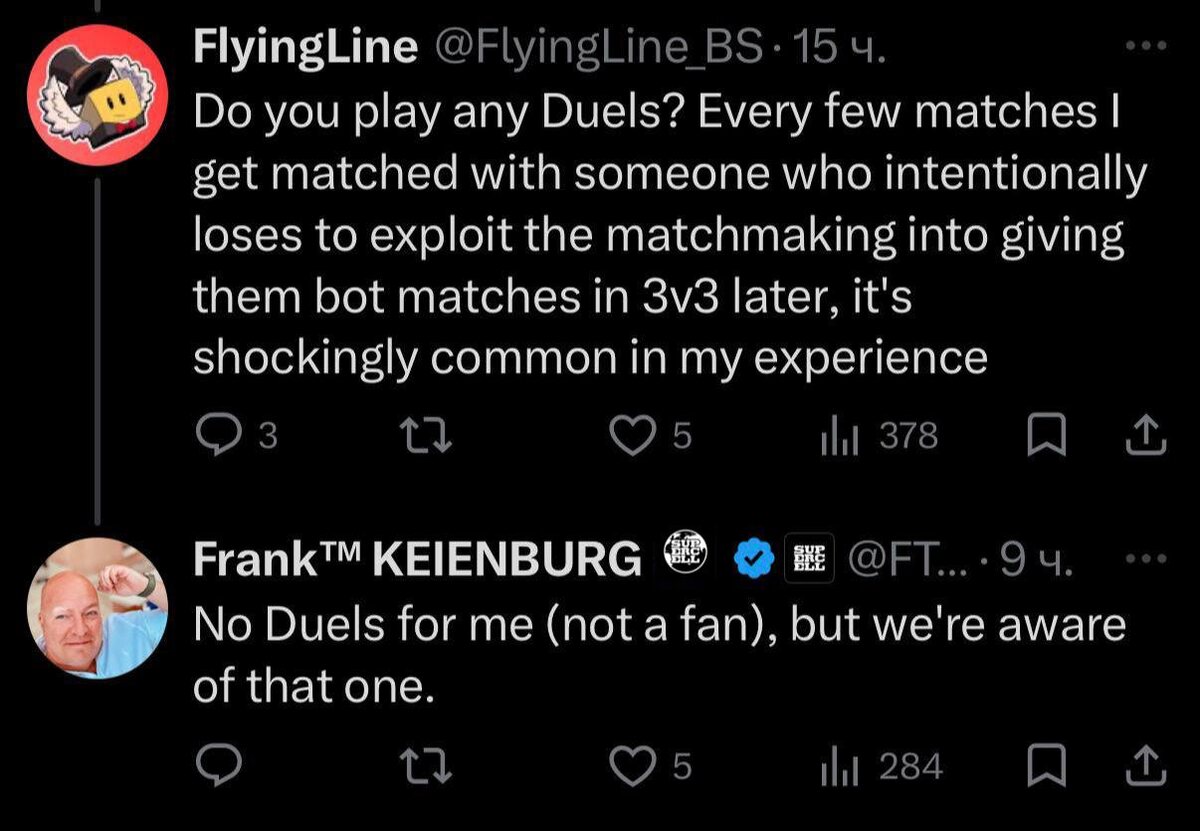Open more options on FlyingLine's tweet
The image size is (1200, 831).
tap(1146, 47)
